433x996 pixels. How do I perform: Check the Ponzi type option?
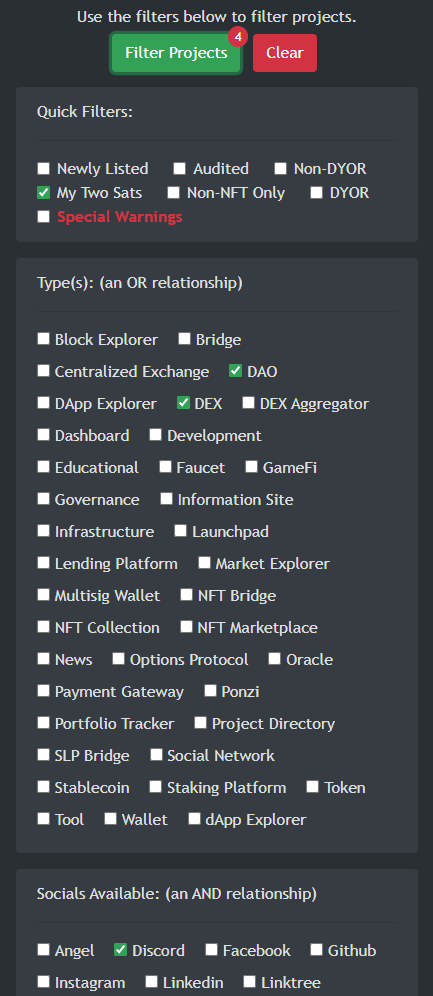(210, 690)
